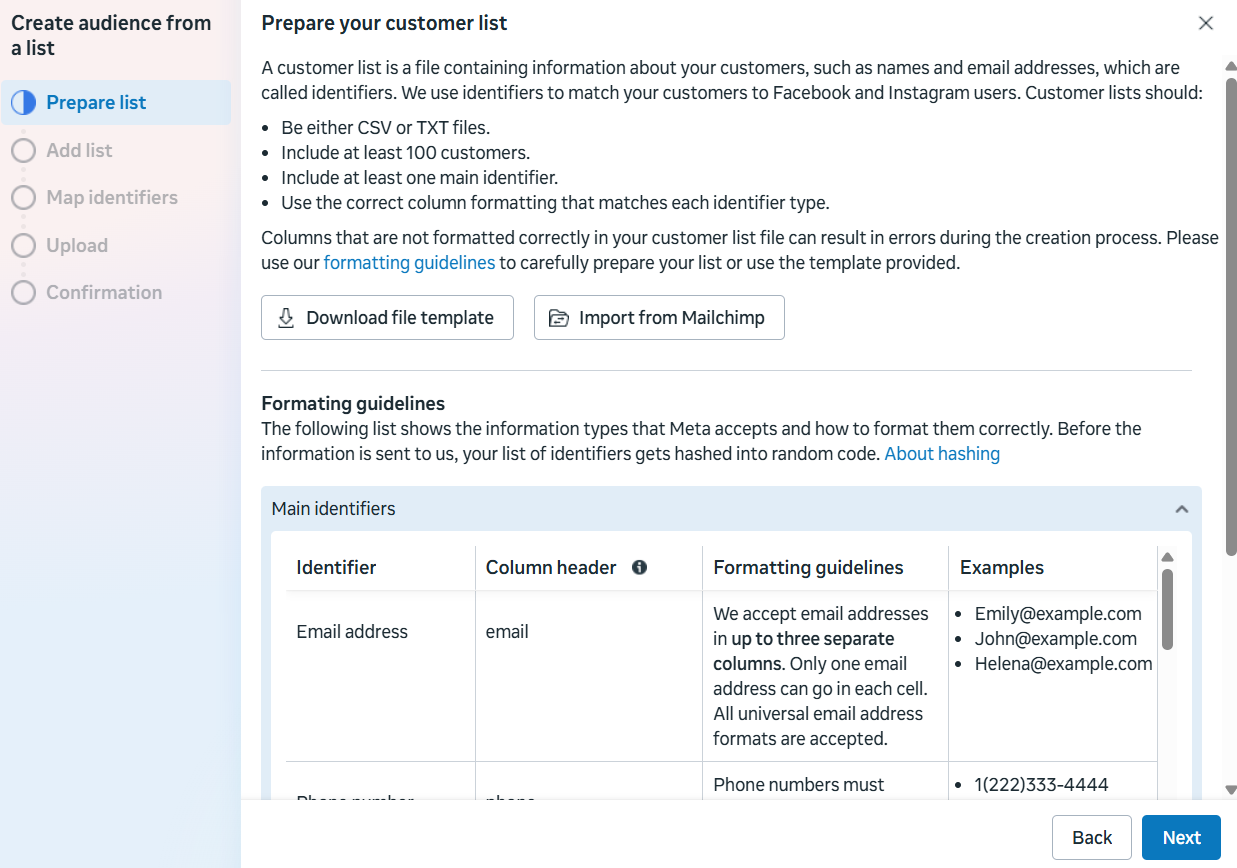Viewport: 1237px width, 868px height.
Task: Click the download icon beside file template
Action: coord(286,318)
